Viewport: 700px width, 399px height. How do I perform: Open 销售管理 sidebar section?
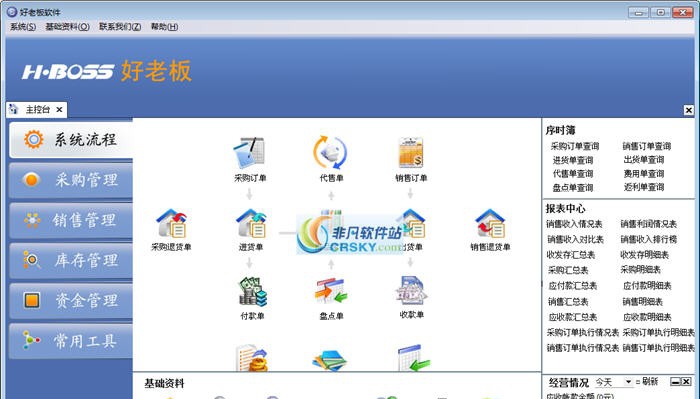click(x=71, y=220)
